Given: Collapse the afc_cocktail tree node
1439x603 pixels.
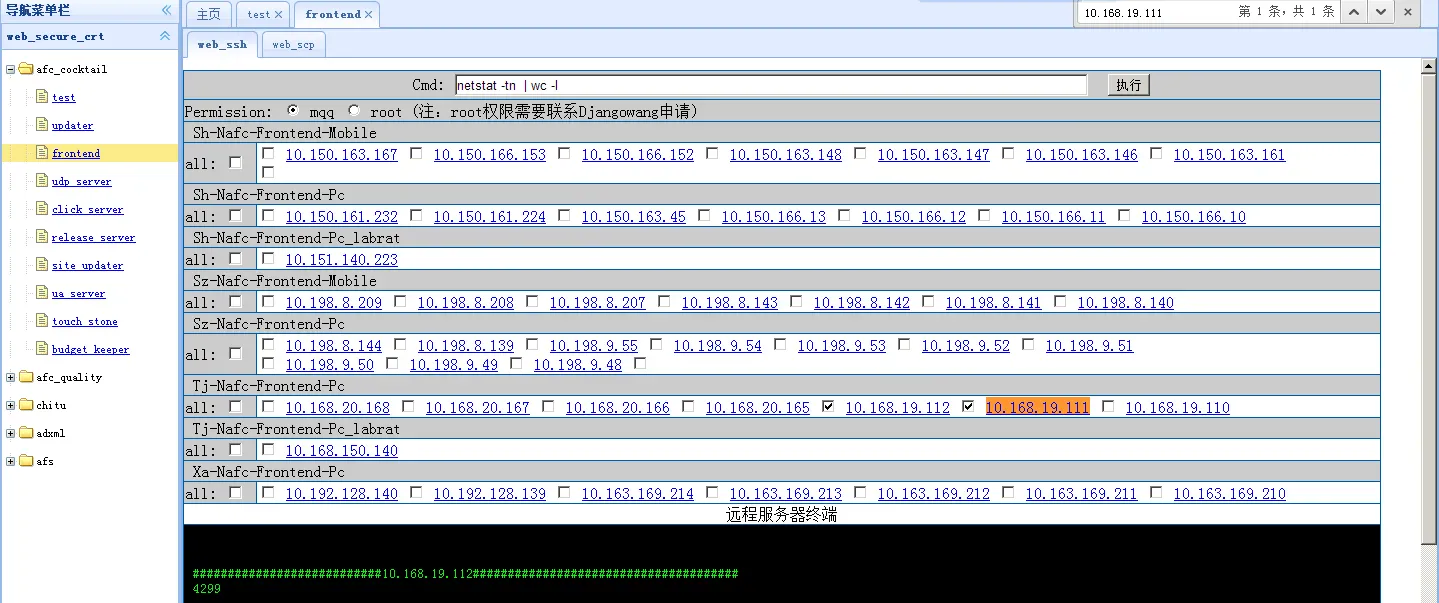Looking at the screenshot, I should click(x=10, y=69).
